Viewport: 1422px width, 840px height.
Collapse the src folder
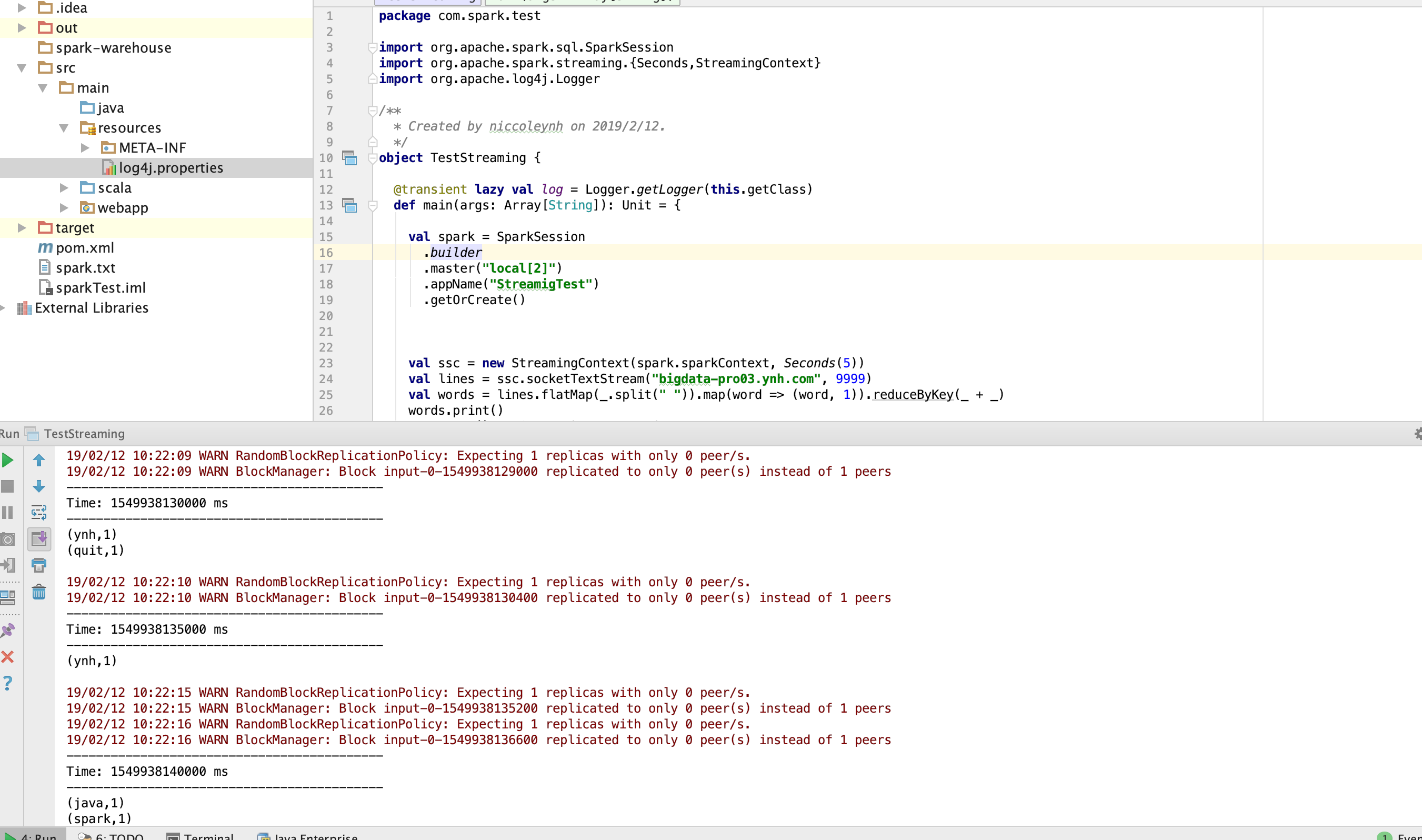[22, 68]
